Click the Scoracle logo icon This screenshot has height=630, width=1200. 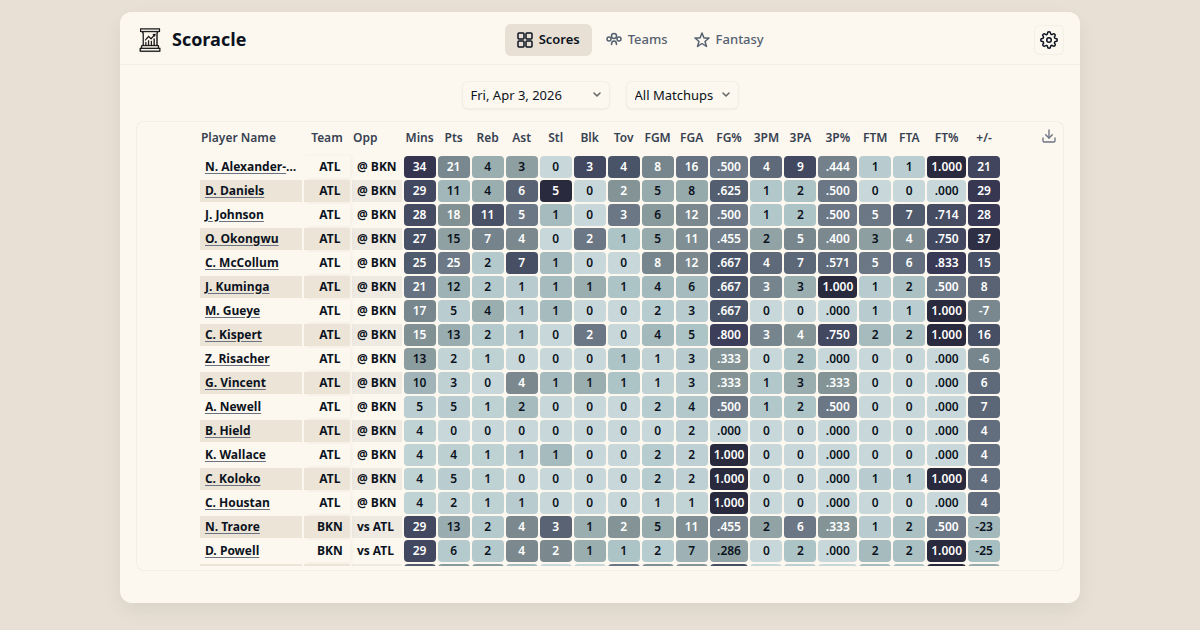coord(150,40)
